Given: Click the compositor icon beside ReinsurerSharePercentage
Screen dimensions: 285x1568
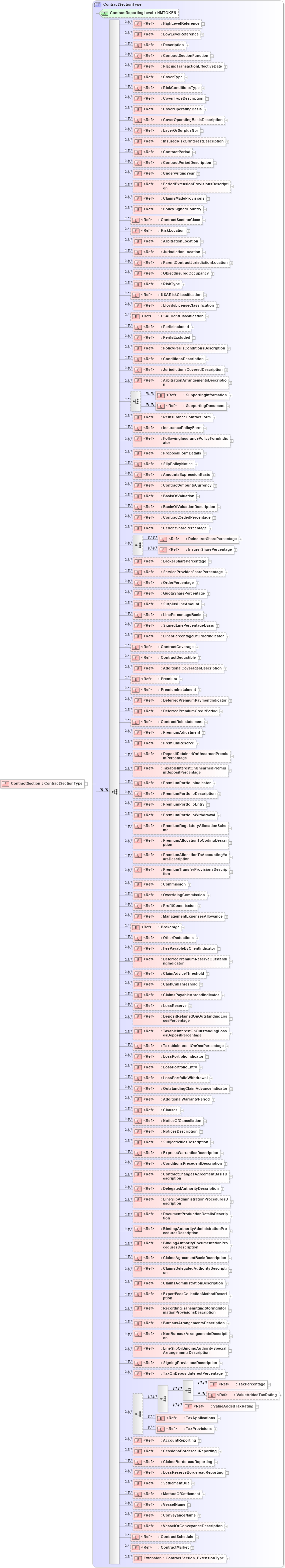Looking at the screenshot, I should (x=138, y=545).
